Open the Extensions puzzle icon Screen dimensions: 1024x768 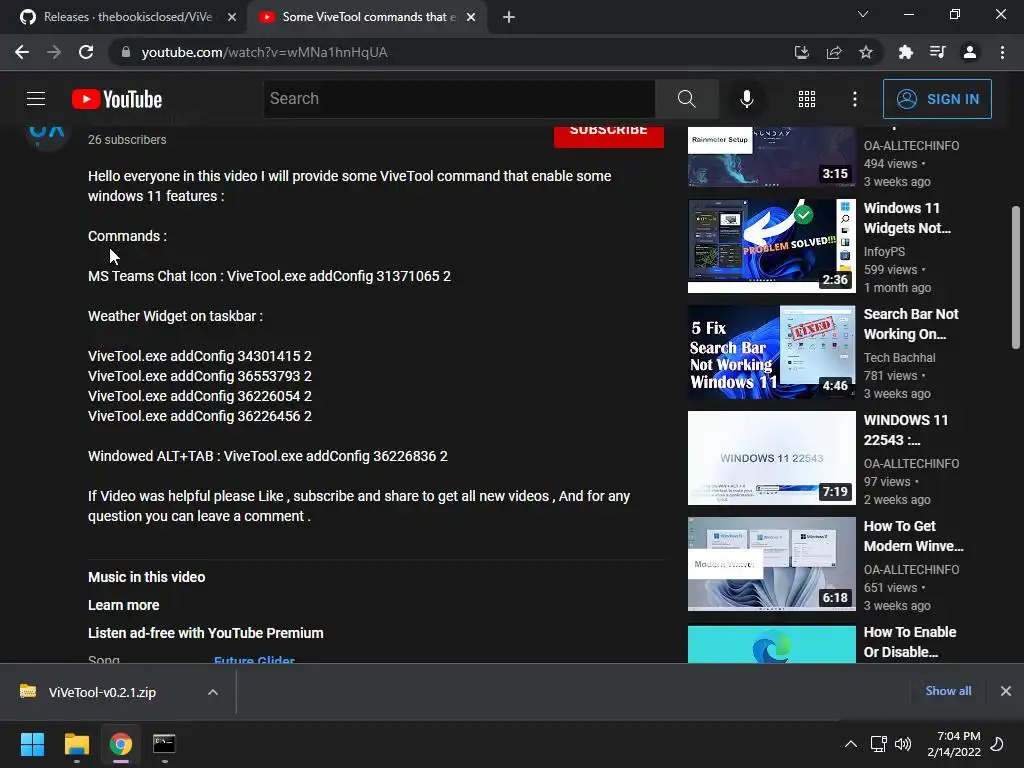(905, 52)
